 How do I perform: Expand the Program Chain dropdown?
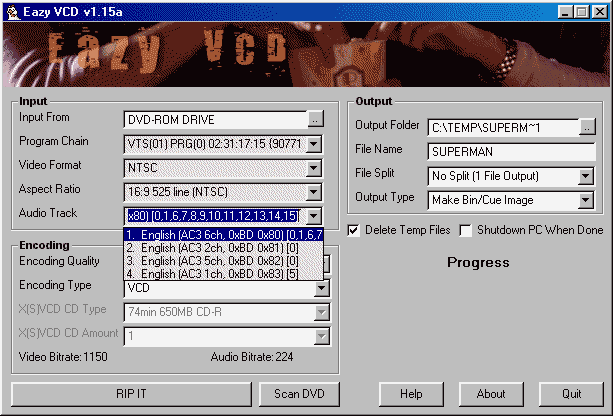click(x=315, y=144)
